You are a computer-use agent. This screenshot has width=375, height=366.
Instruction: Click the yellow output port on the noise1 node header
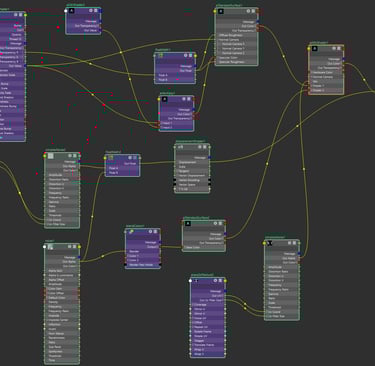tap(79, 247)
